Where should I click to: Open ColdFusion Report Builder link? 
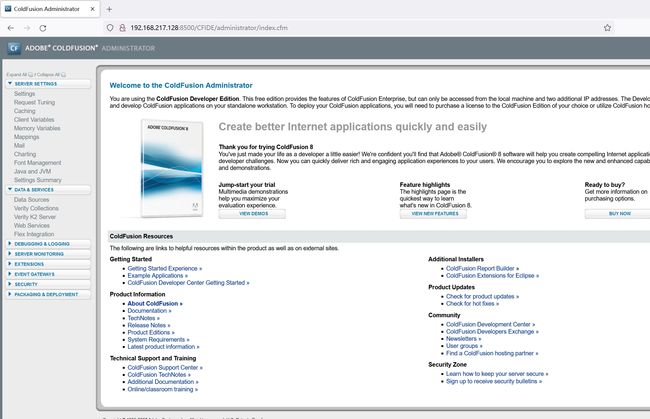[x=483, y=269]
